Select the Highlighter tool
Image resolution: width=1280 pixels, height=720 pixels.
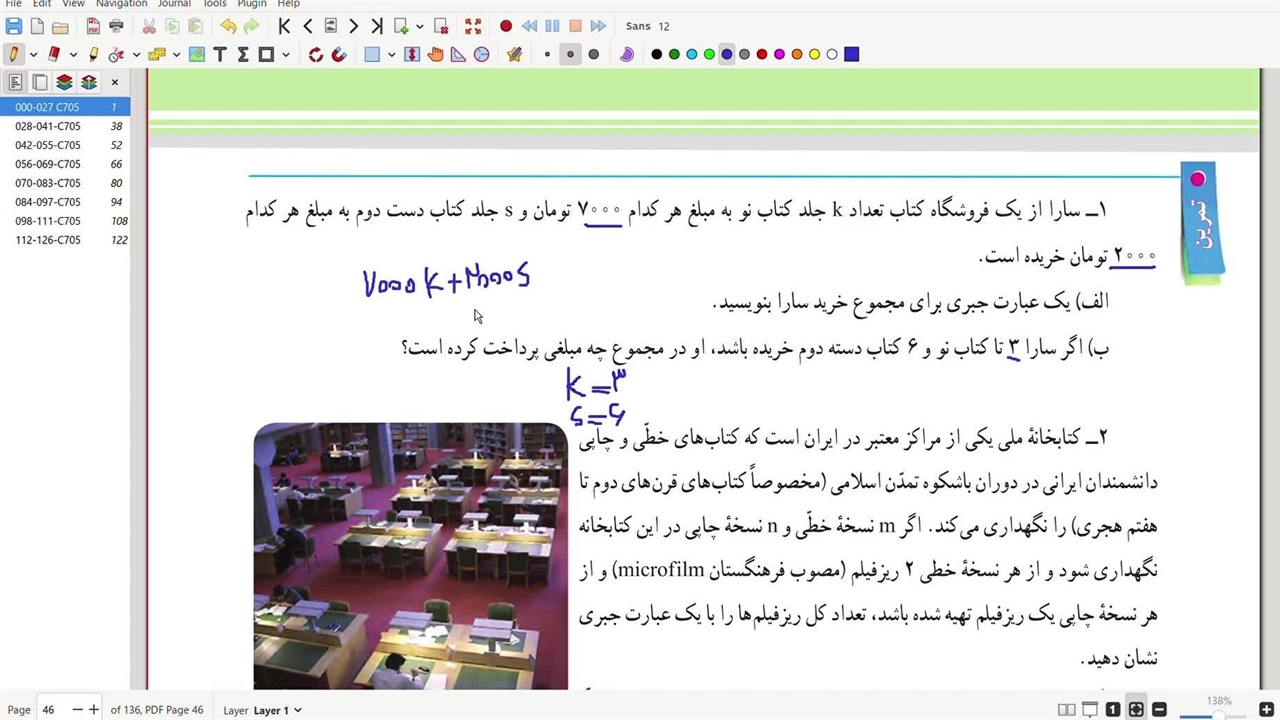pyautogui.click(x=93, y=55)
